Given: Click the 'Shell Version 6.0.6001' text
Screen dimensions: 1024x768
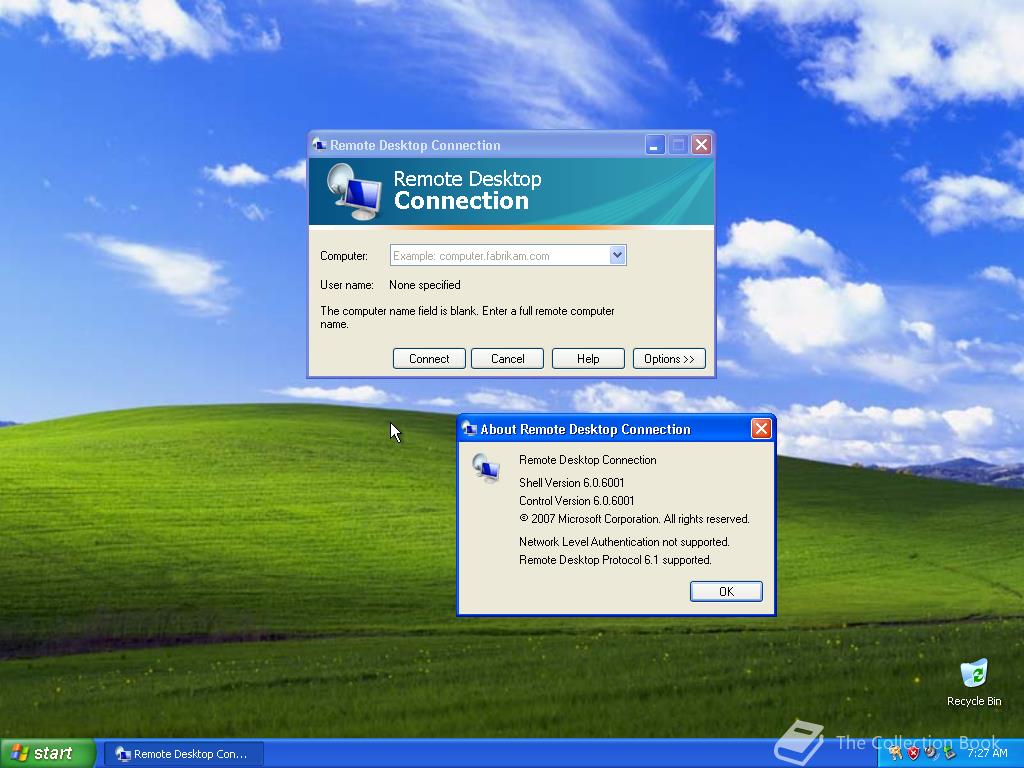Looking at the screenshot, I should click(571, 483).
